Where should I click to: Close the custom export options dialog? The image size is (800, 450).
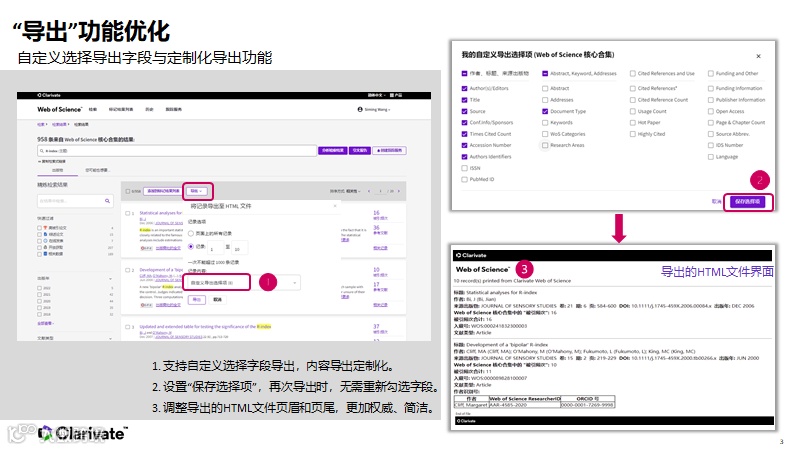[758, 56]
